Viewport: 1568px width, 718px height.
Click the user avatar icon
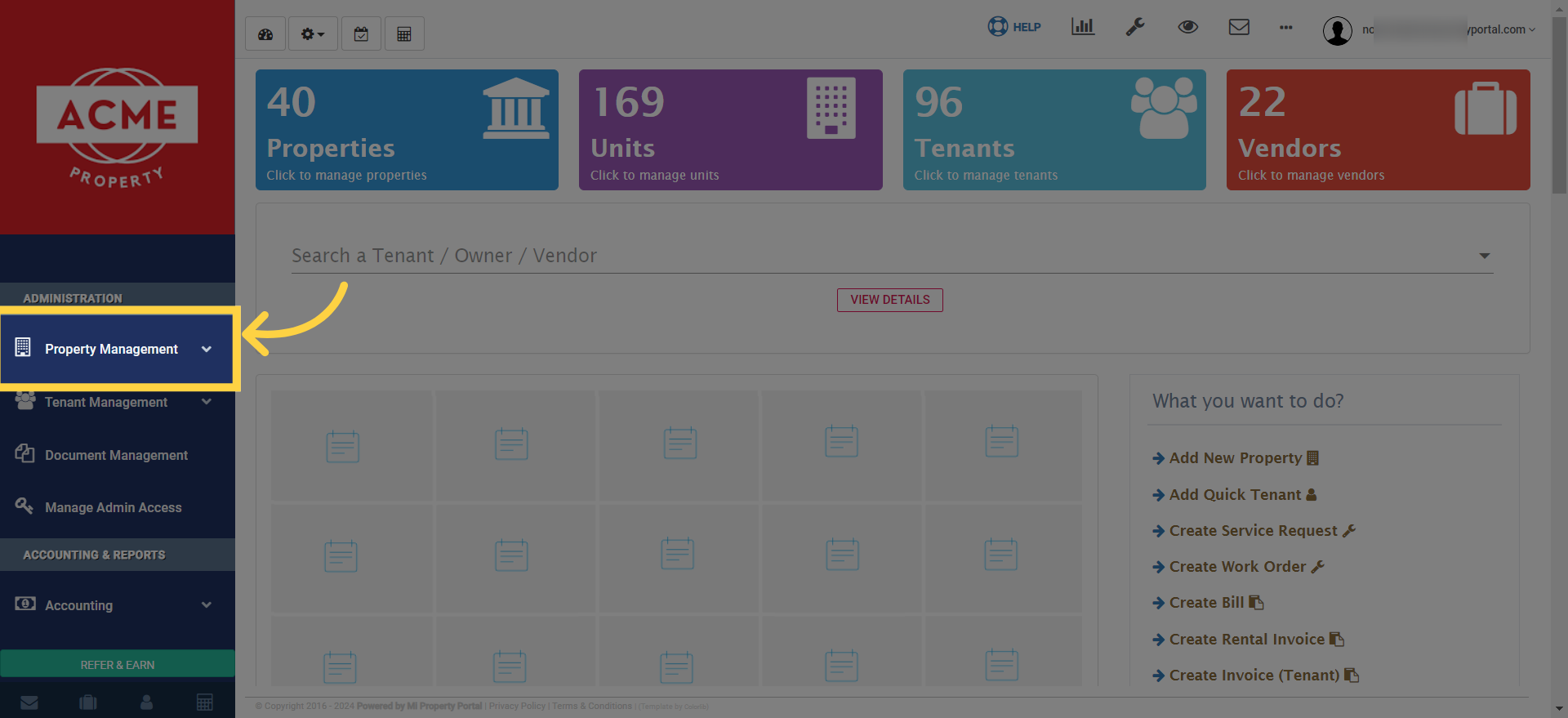[1338, 31]
